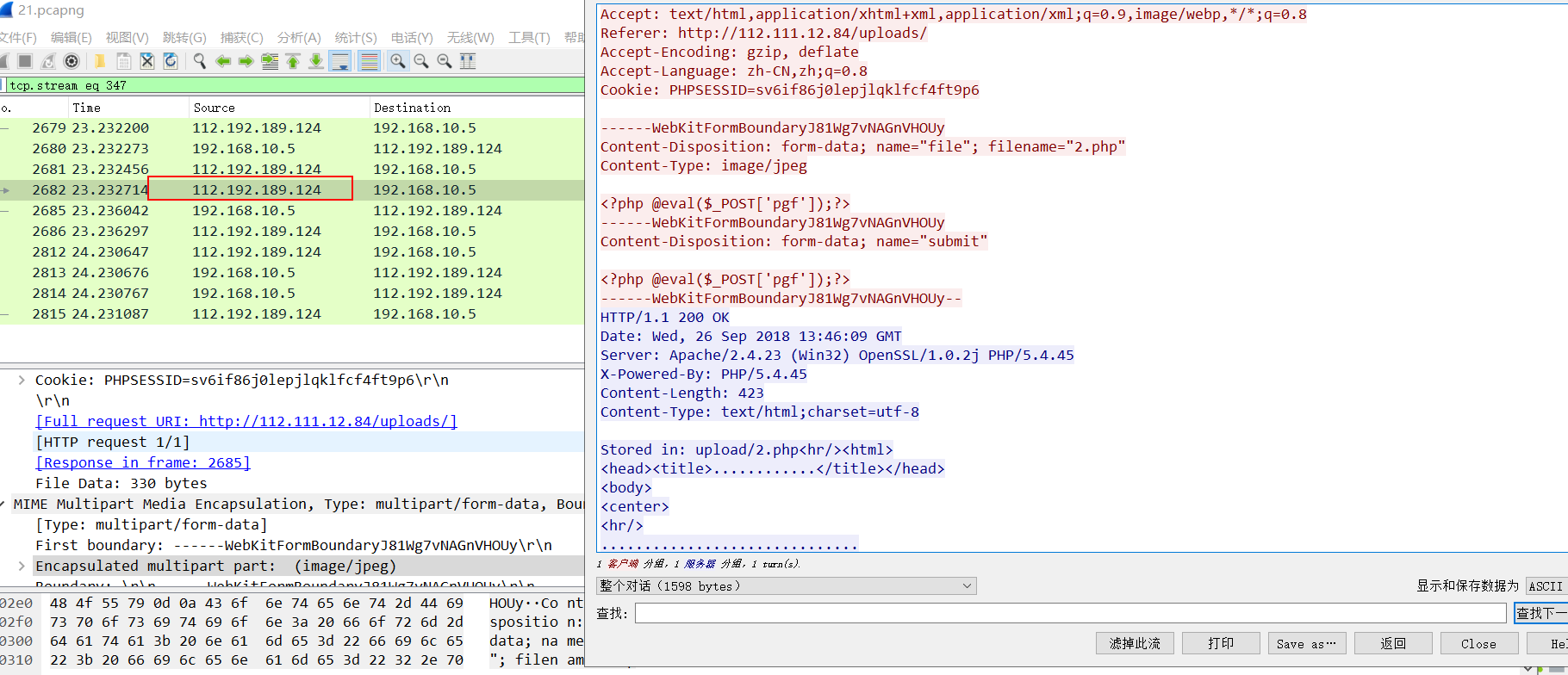This screenshot has height=675, width=1568.
Task: Toggle auto-scroll during live capture icon
Action: tap(340, 61)
